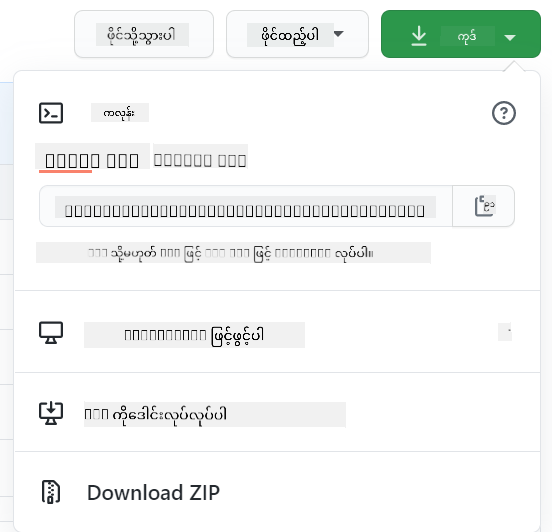Click the monitor icon with the download arrow

(x=51, y=413)
